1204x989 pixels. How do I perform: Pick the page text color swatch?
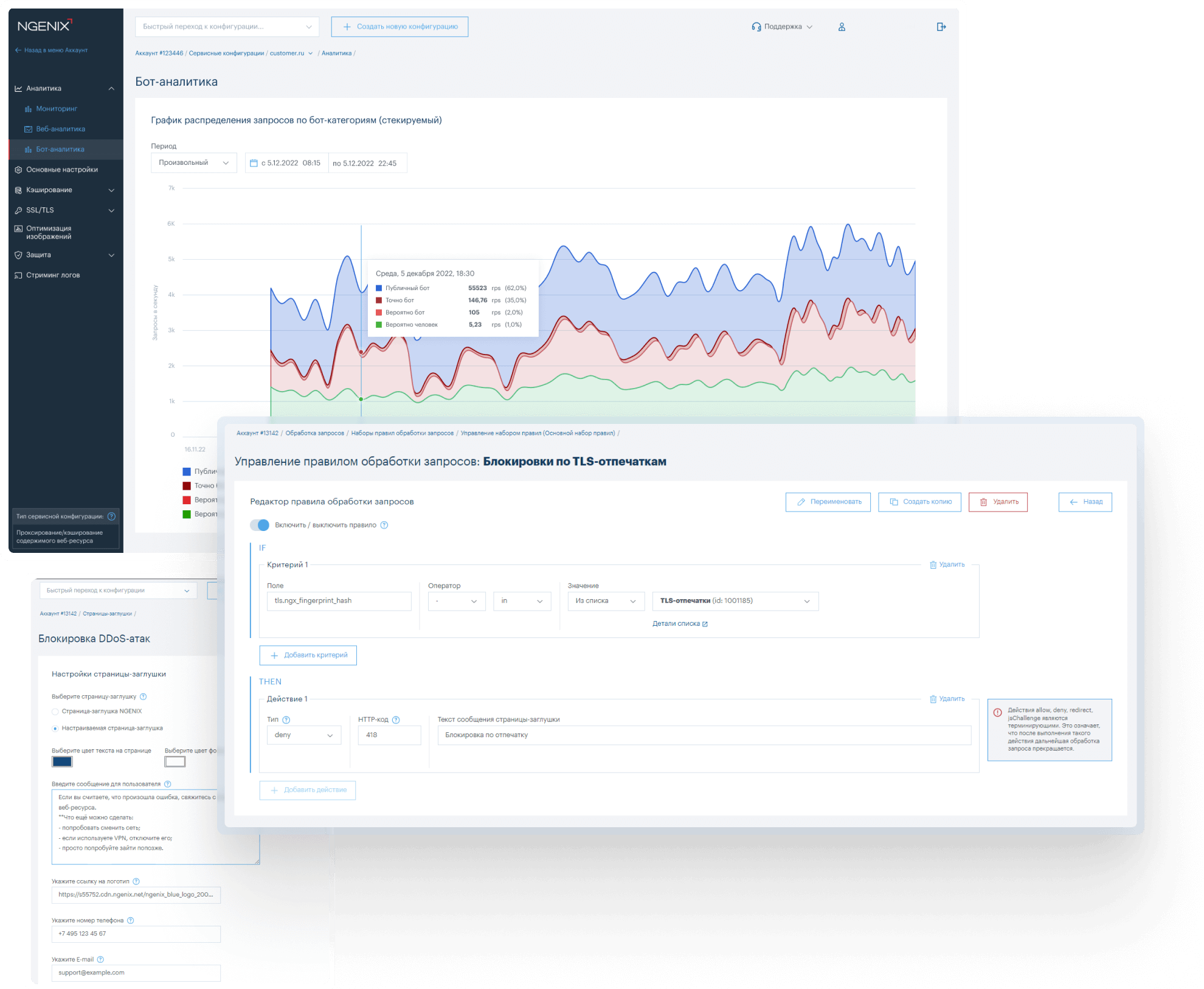(62, 762)
